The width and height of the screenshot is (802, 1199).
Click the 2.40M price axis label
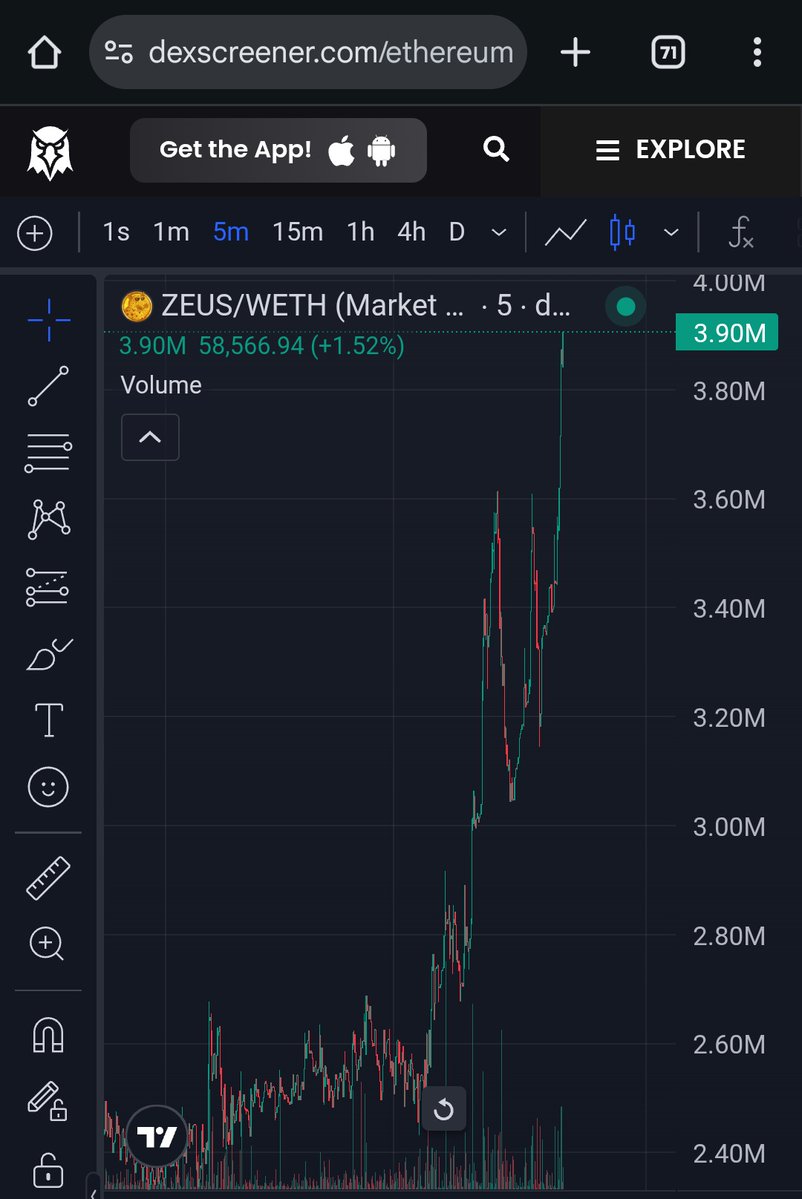pos(729,1154)
